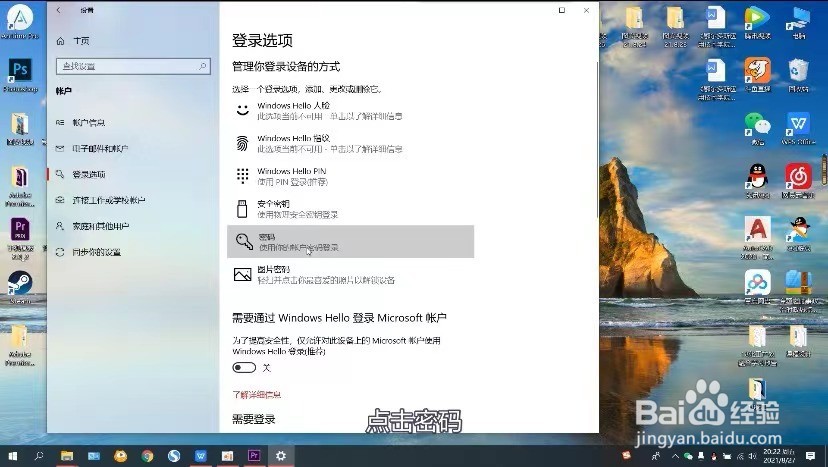The image size is (828, 467).
Task: Open the Windows Hello PIN option
Action: (350, 176)
